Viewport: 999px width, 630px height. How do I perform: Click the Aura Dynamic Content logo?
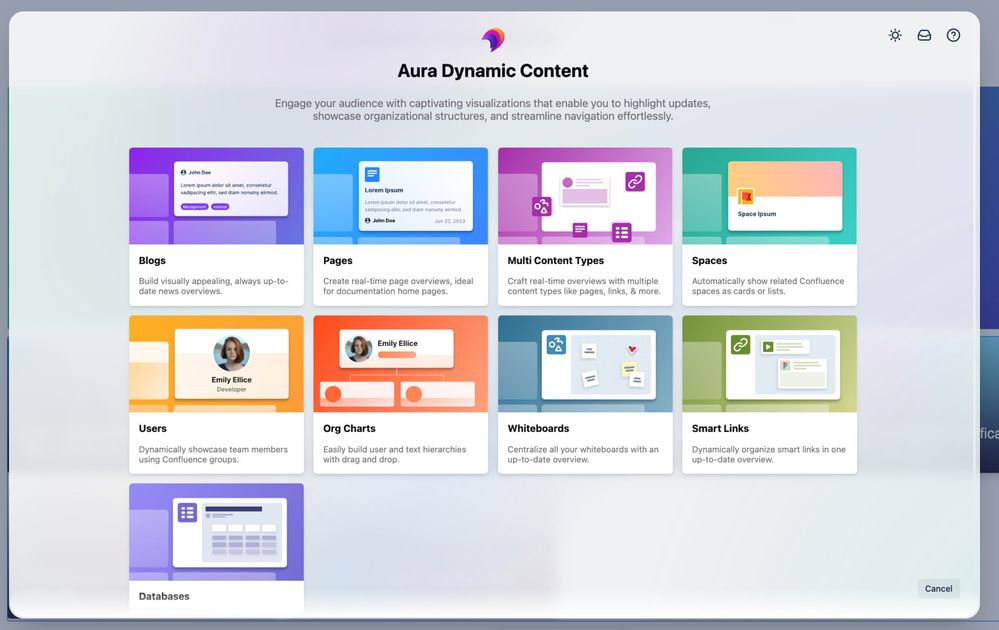point(492,40)
